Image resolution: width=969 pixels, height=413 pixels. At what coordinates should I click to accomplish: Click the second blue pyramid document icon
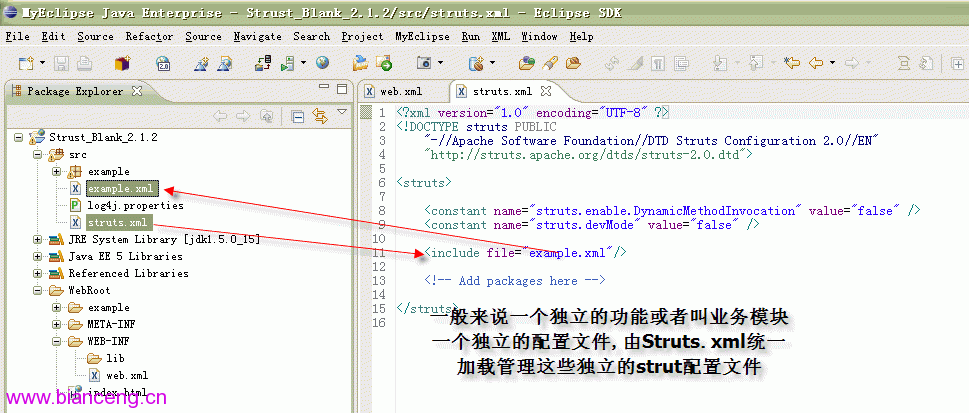(x=225, y=63)
